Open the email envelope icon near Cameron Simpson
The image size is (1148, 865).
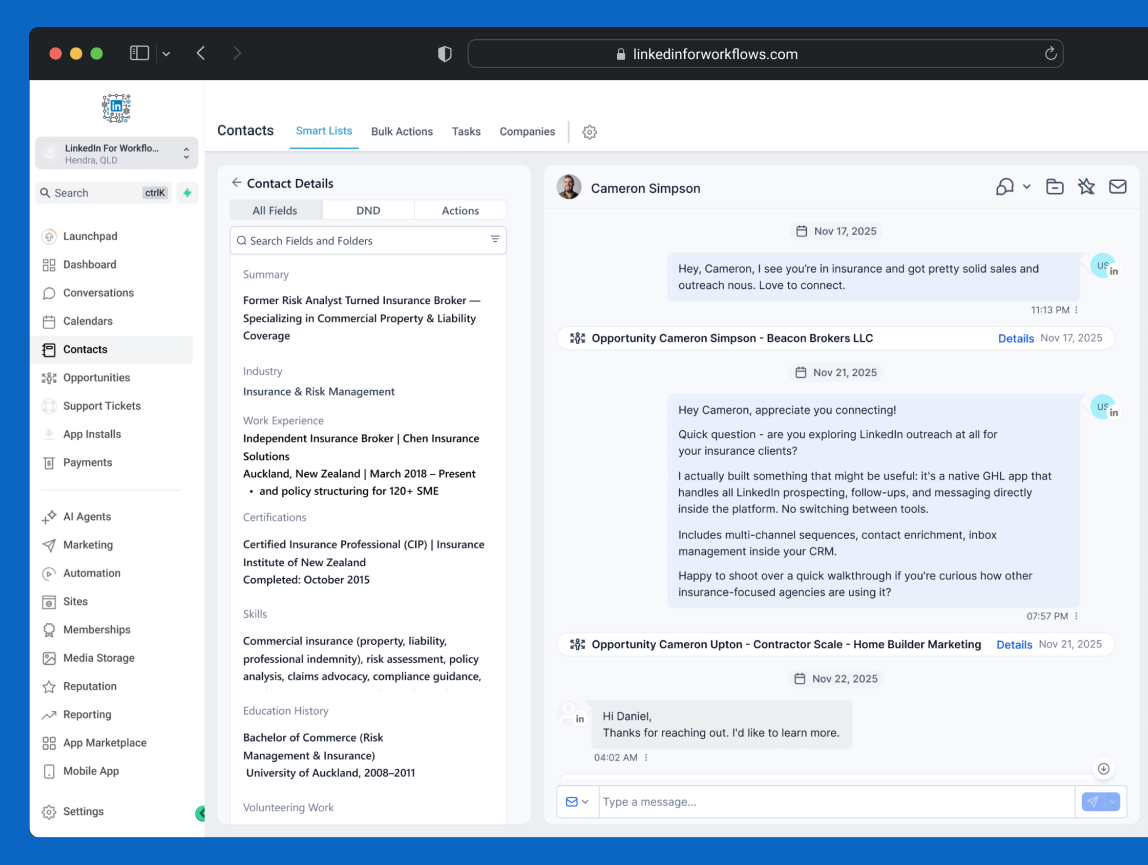[1118, 186]
